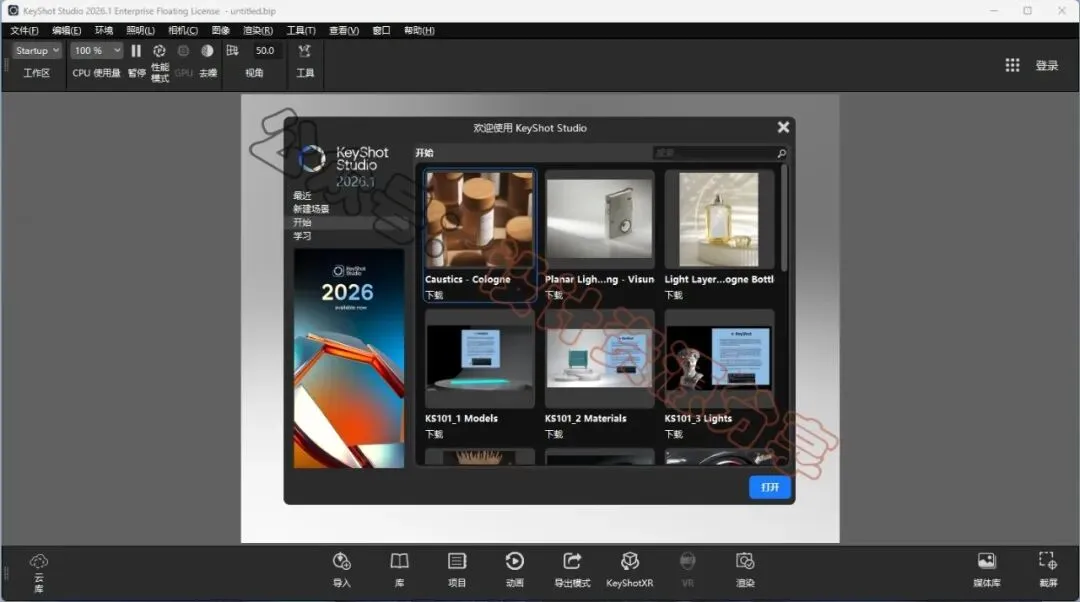Click the welcome dialog search field

(713, 153)
